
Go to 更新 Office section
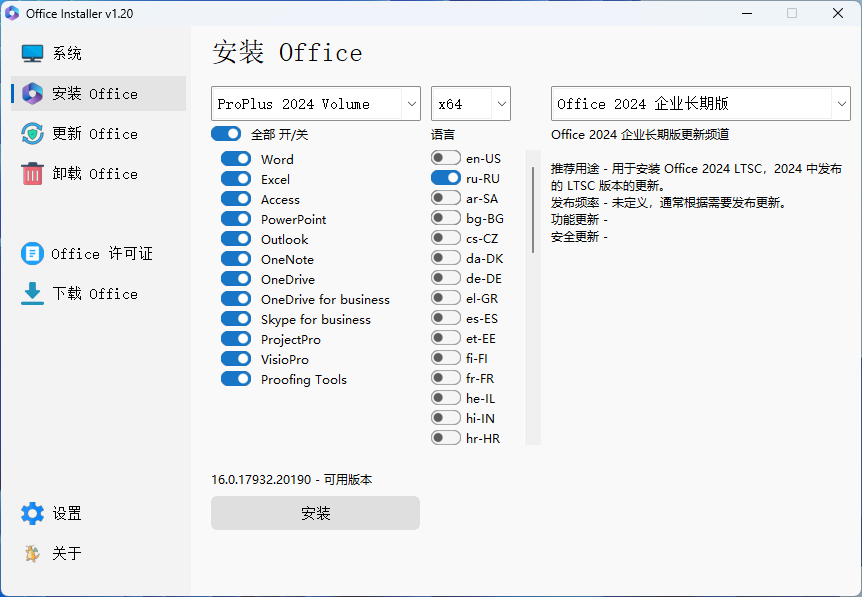click(98, 134)
